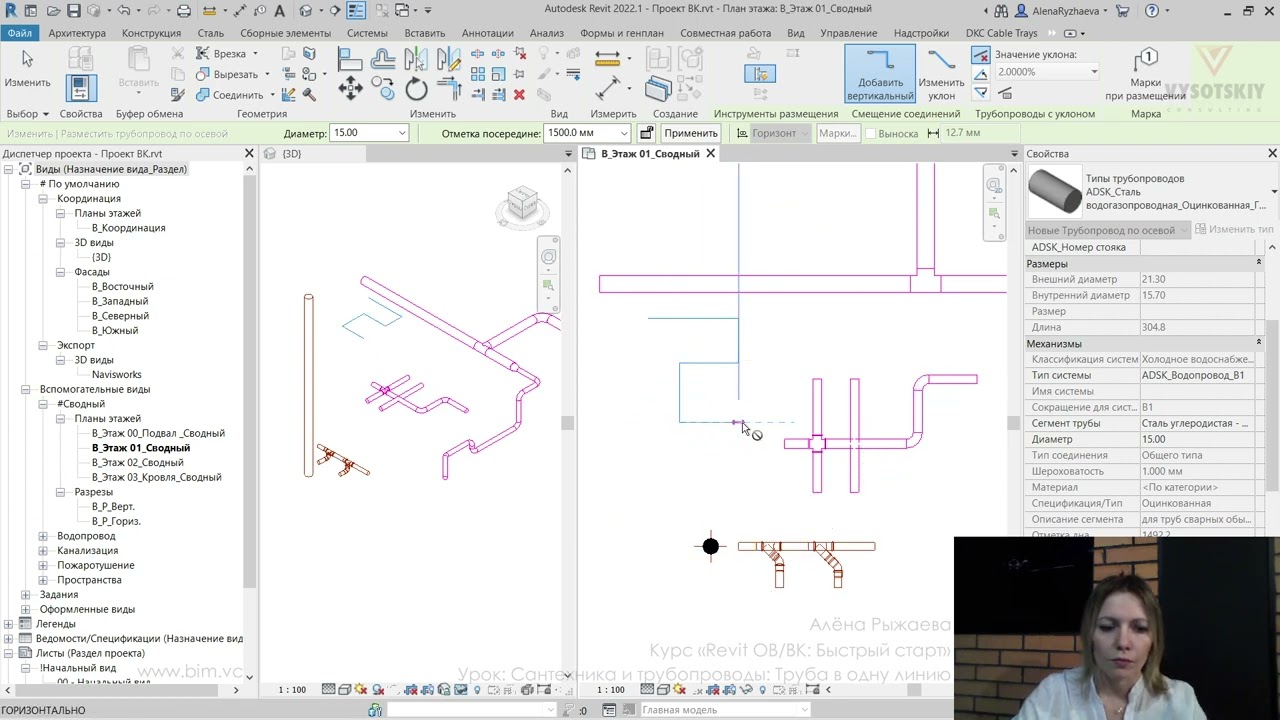
Task: Switch to the DKC Cable Trays tab
Action: click(1001, 33)
